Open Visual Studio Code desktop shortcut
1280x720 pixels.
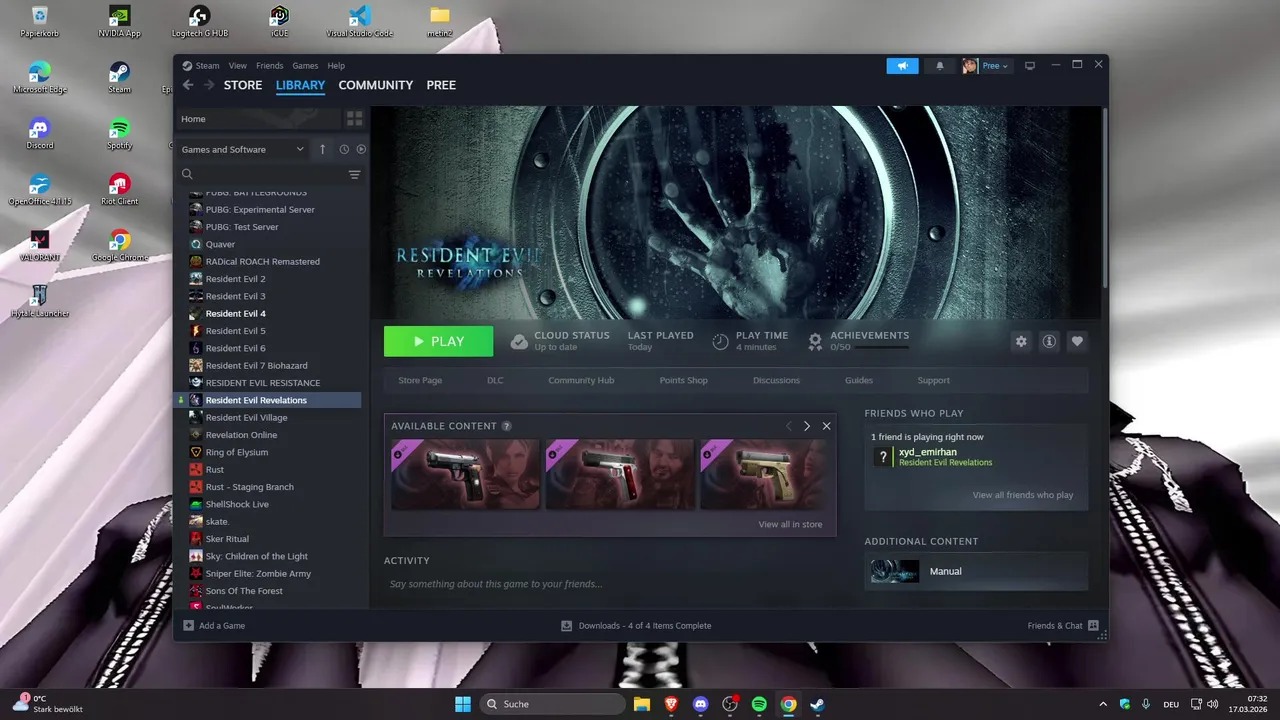(x=360, y=22)
